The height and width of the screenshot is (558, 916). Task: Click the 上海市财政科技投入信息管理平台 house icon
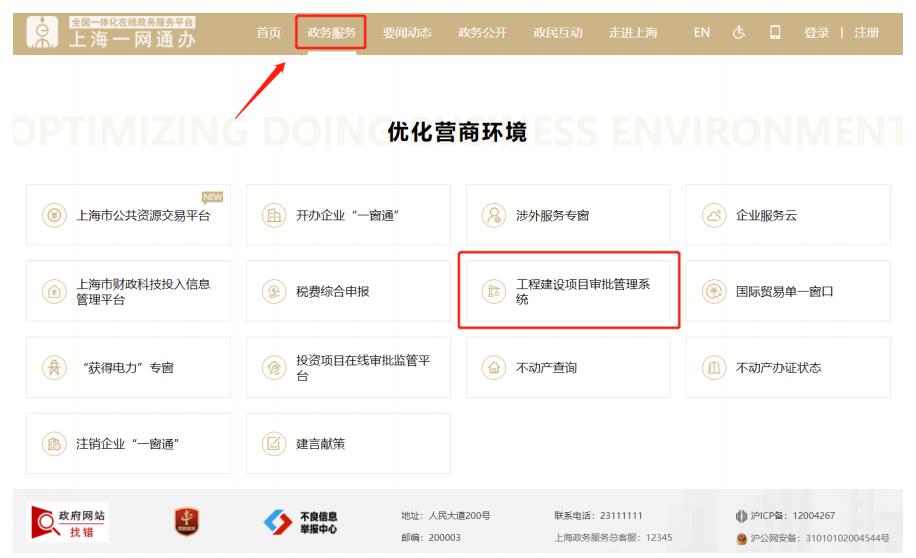[x=54, y=291]
